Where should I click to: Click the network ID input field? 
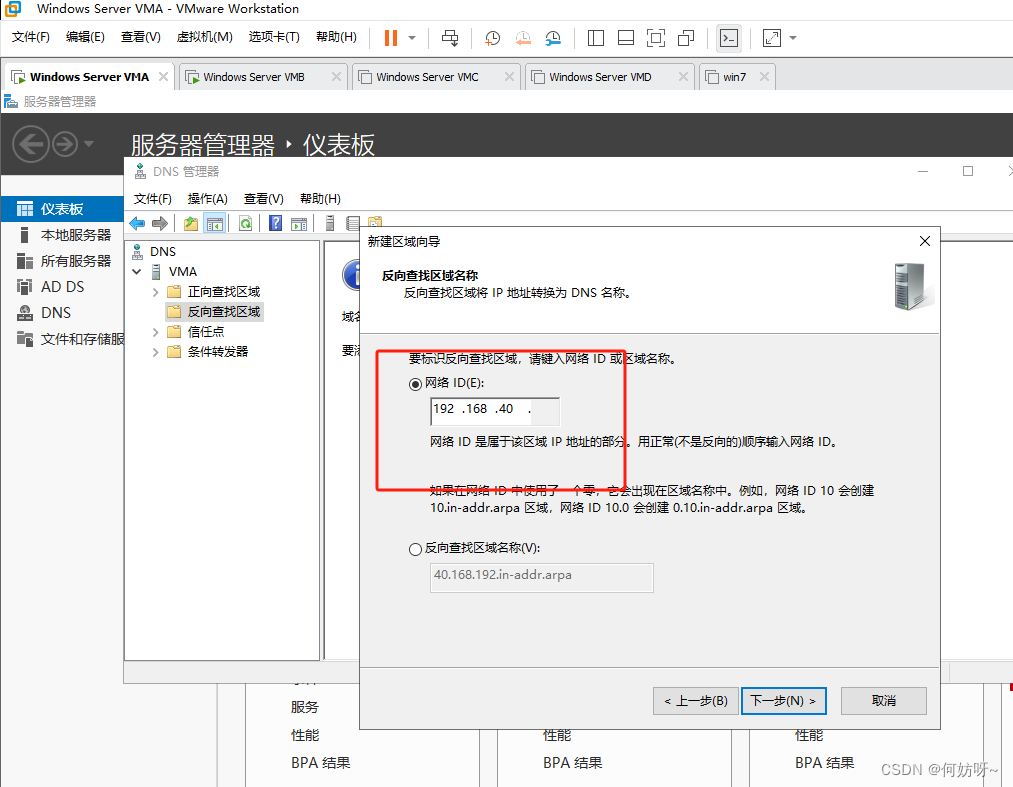tap(494, 410)
